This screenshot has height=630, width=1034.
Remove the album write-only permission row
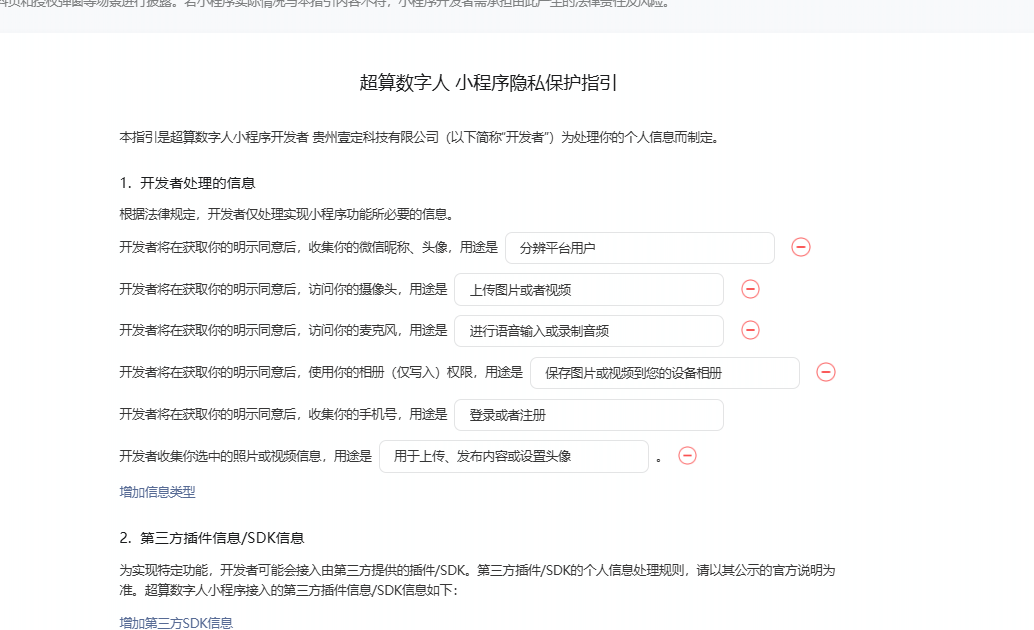click(826, 372)
